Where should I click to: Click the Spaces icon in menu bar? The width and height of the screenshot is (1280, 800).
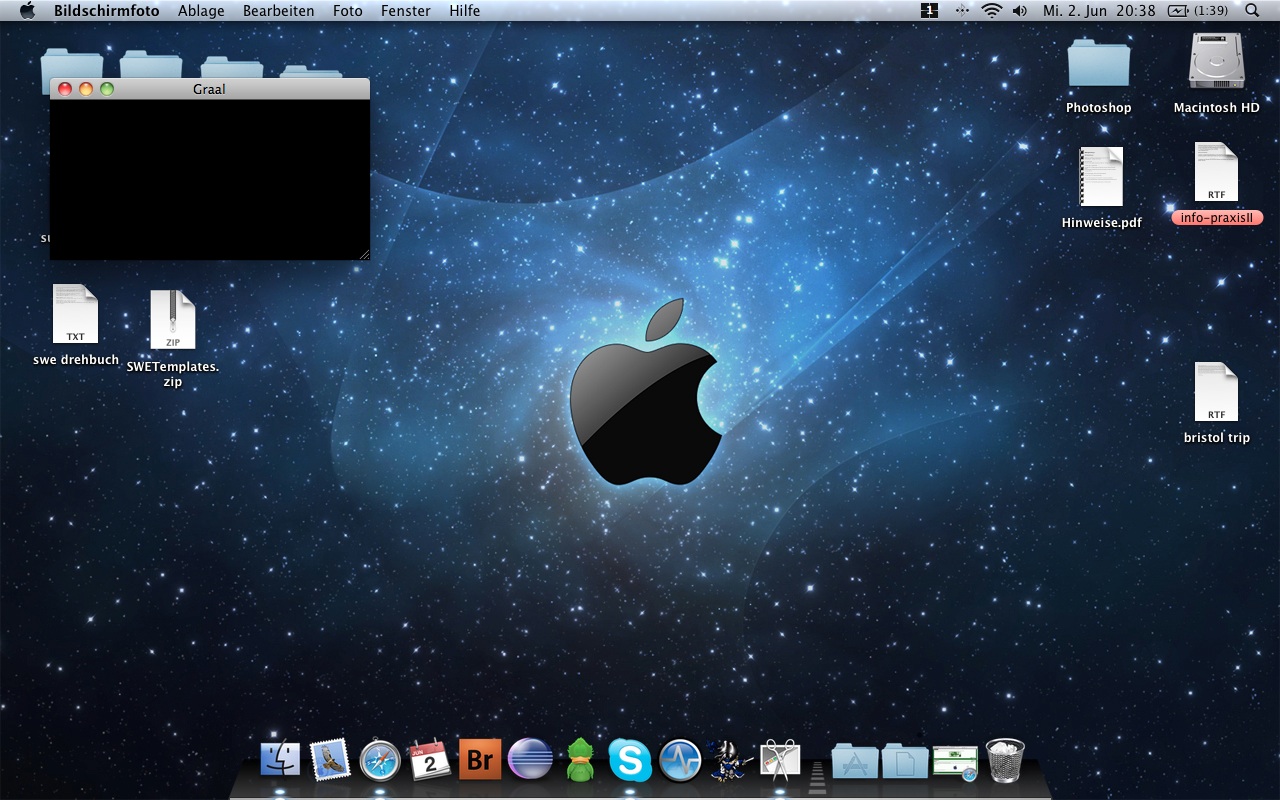tap(930, 10)
